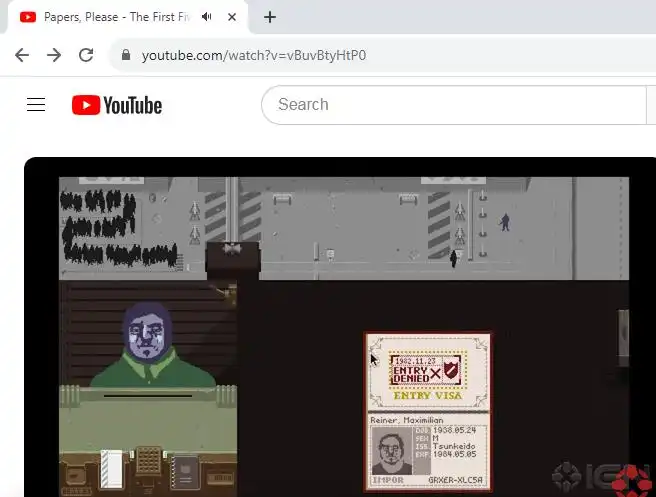
Task: Click the passport photo of Reiner, Maximilian
Action: coord(392,451)
